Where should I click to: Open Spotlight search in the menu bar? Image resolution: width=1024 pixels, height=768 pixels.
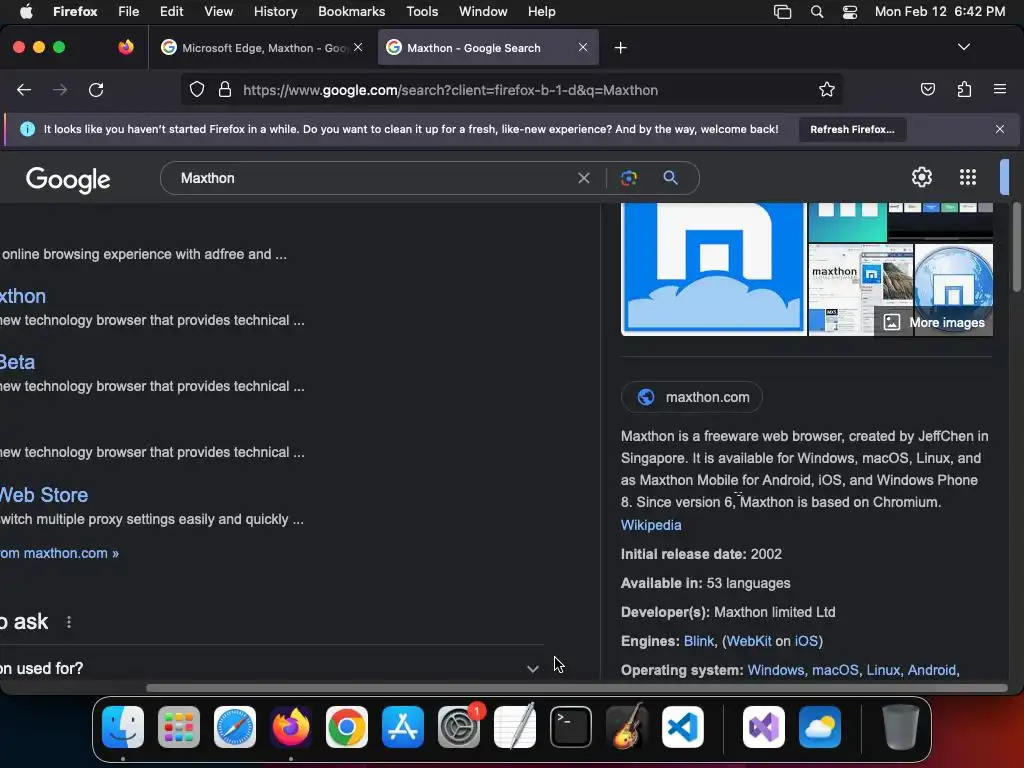(x=816, y=11)
